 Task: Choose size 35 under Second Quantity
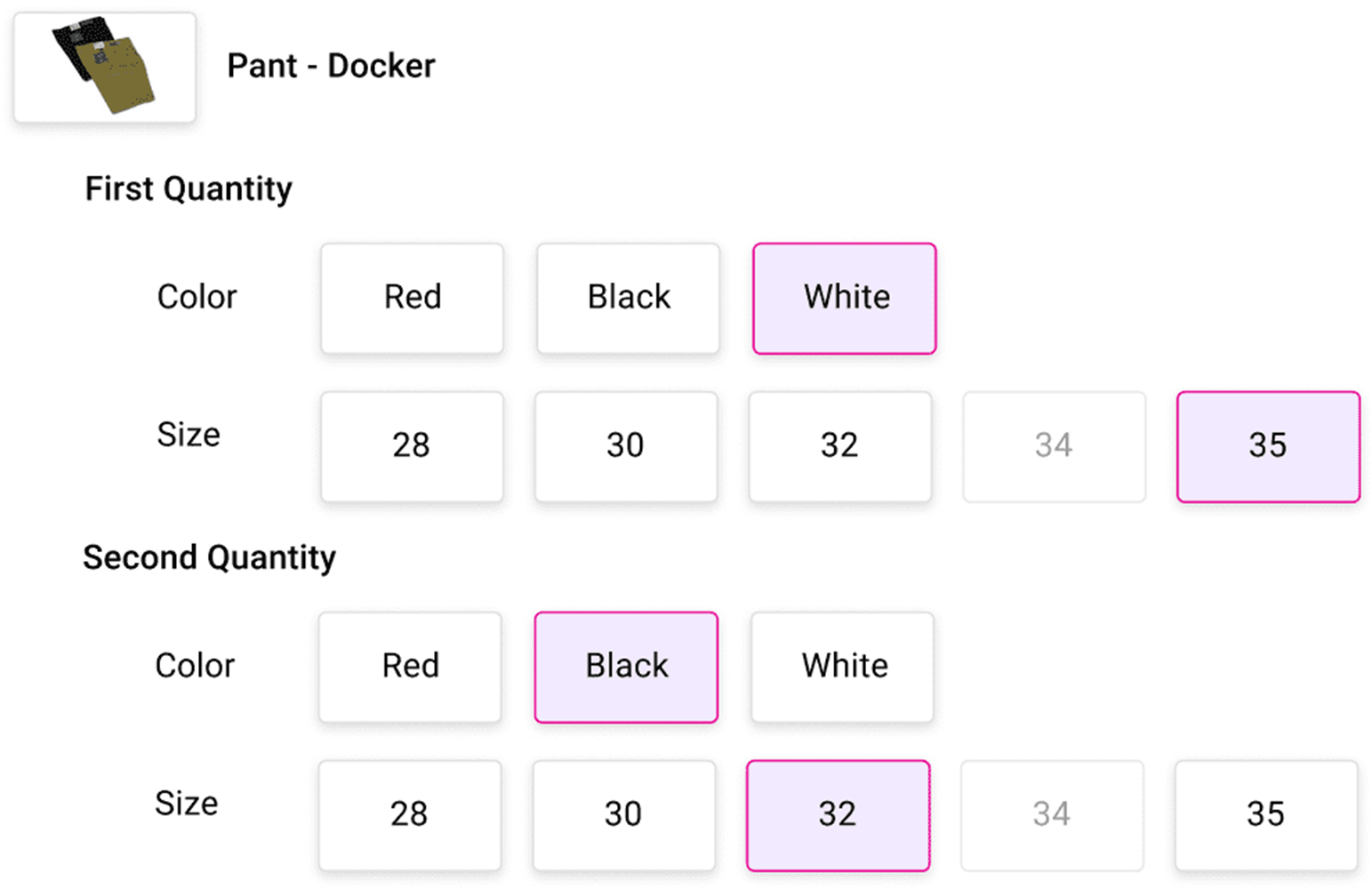[1266, 815]
